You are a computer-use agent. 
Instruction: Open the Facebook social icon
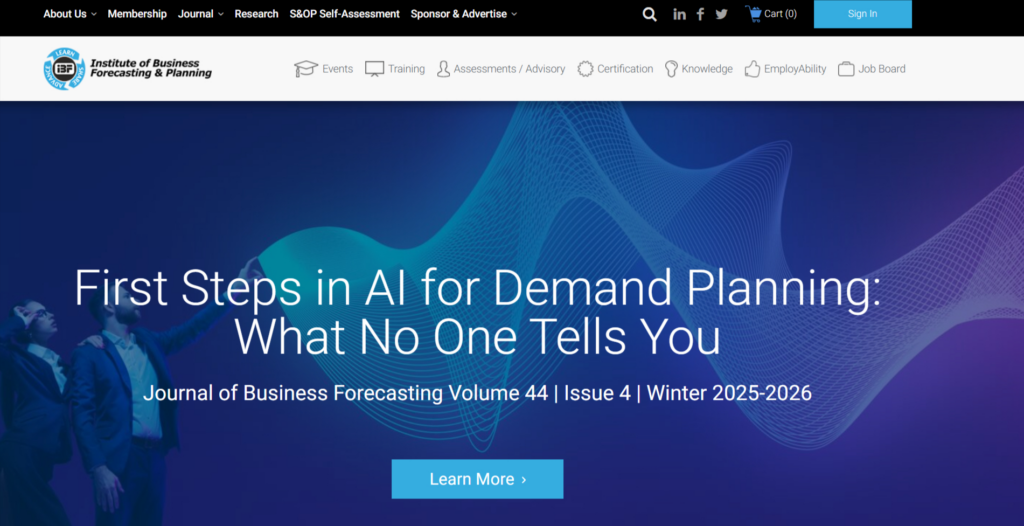tap(700, 14)
